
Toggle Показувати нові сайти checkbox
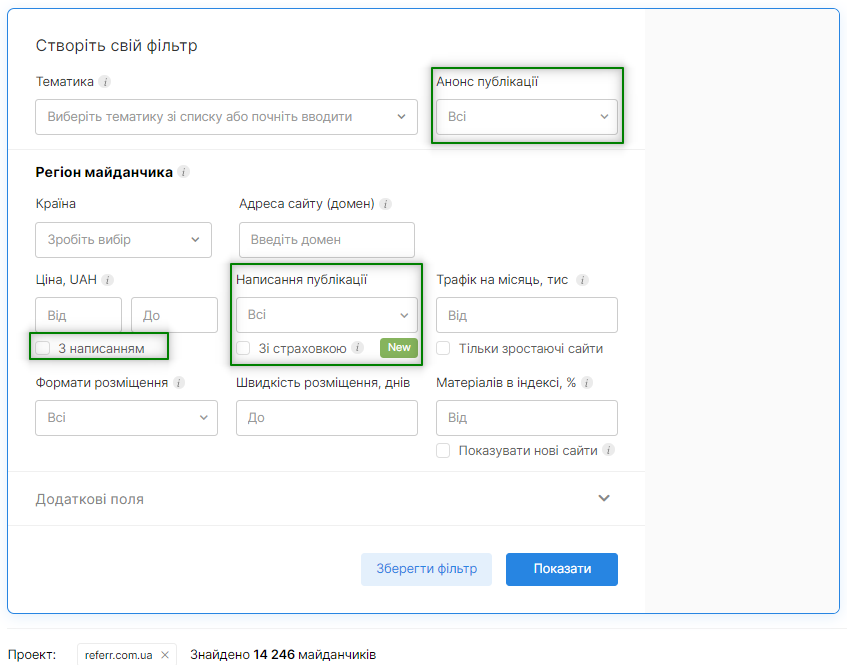tap(443, 451)
